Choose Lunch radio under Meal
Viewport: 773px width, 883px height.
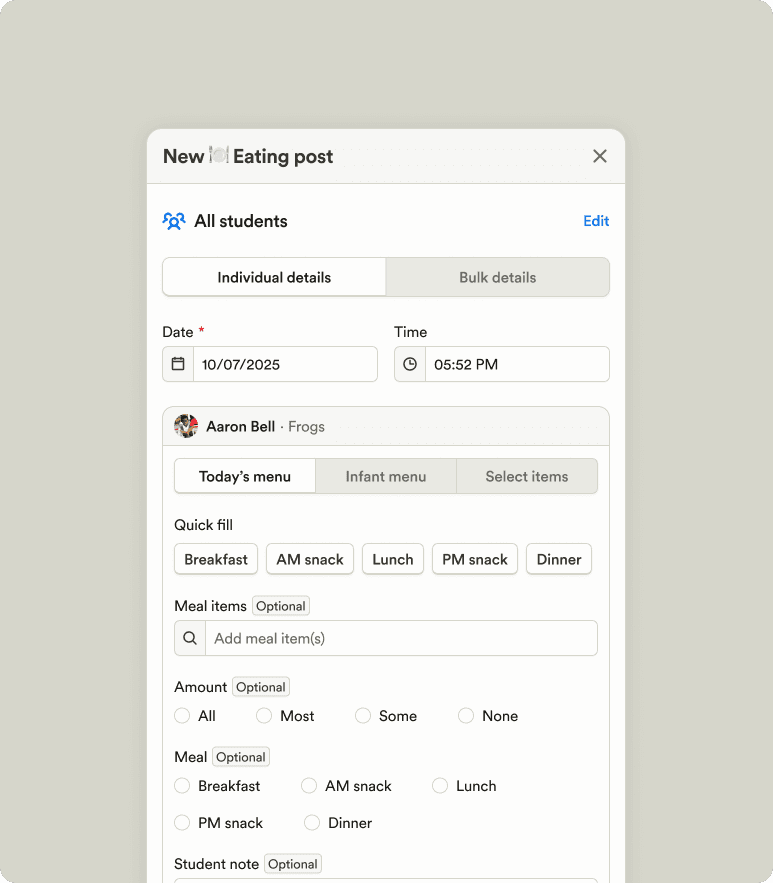(440, 786)
